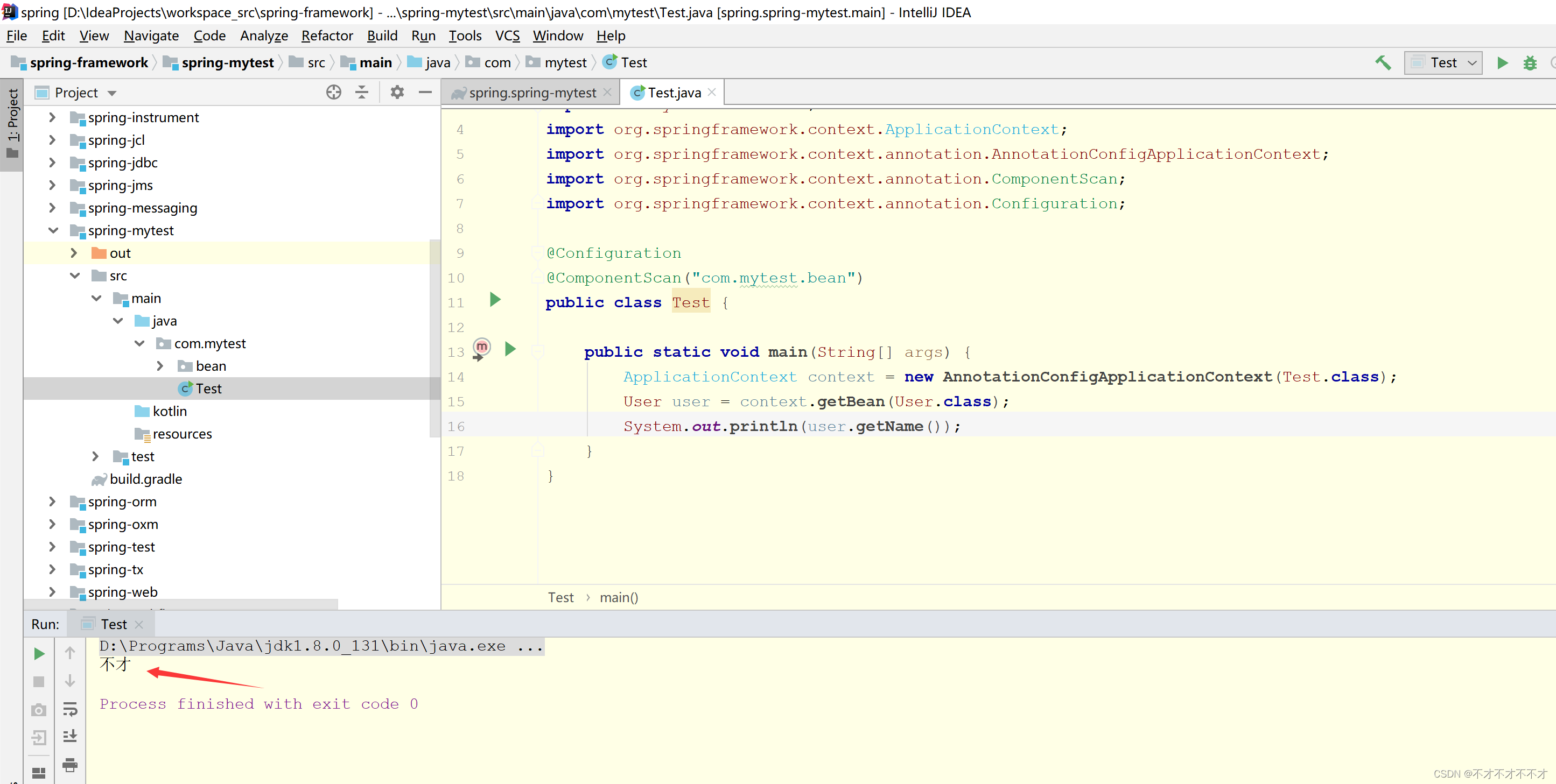The image size is (1556, 784).
Task: Expand the spring-orm module
Action: [53, 502]
